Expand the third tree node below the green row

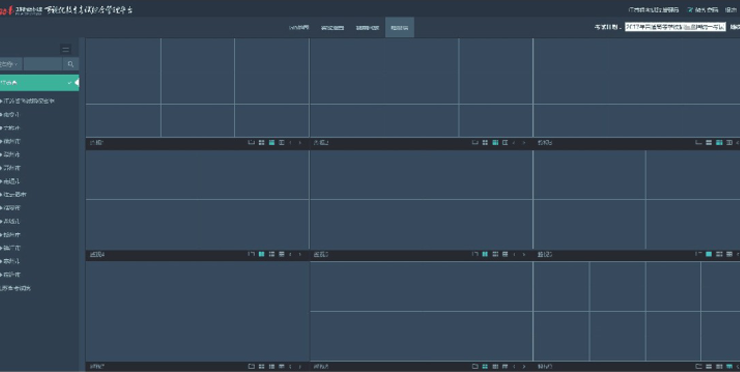tap(1, 128)
